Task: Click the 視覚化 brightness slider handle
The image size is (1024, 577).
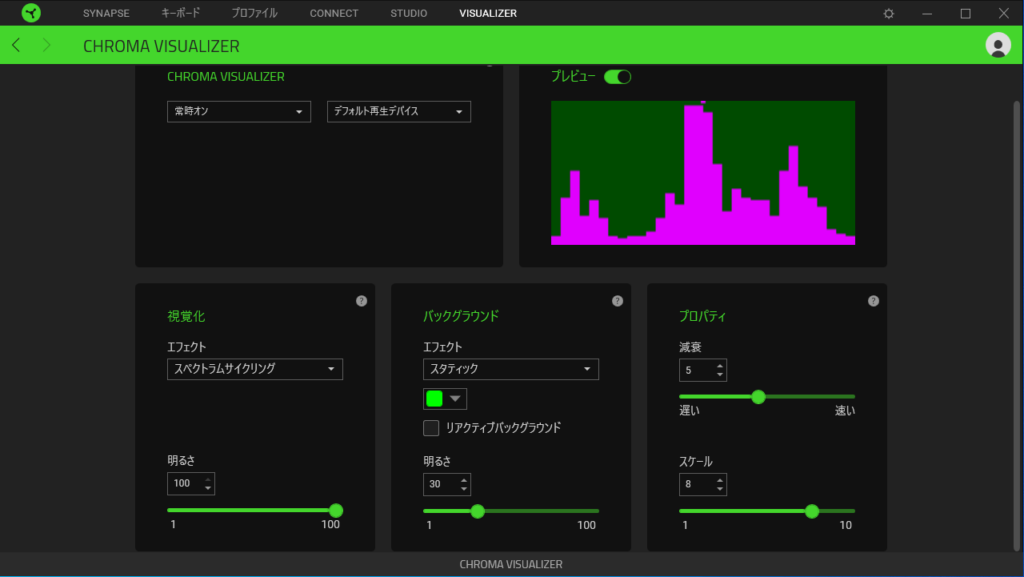Action: pos(336,510)
